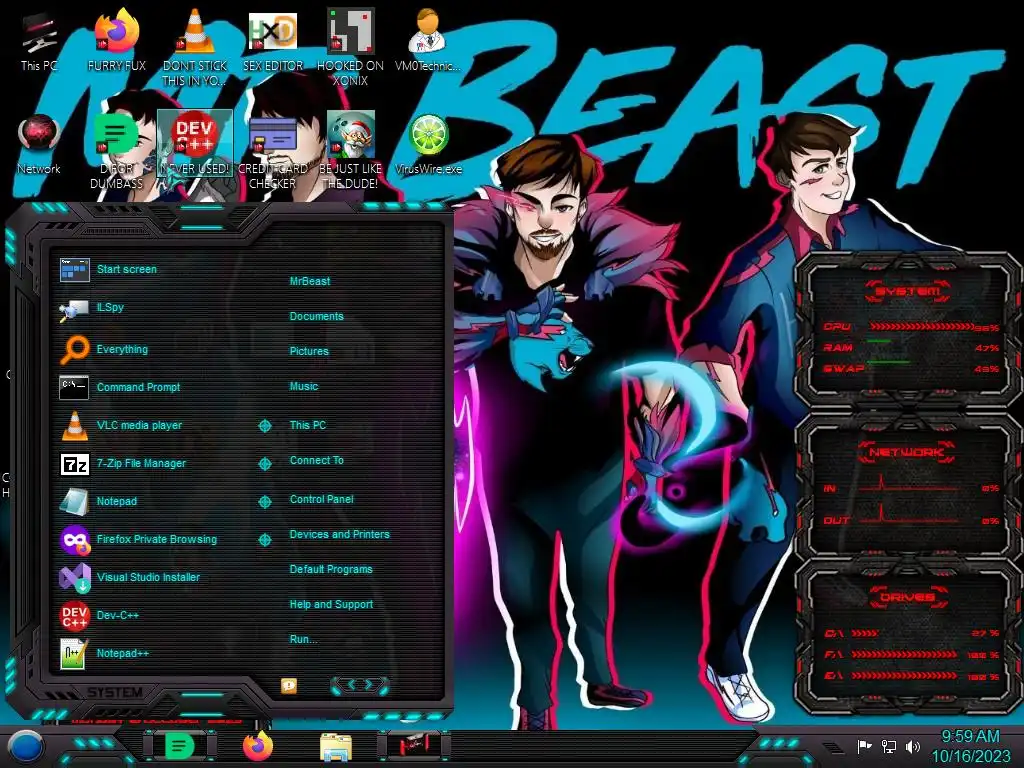Screen dimensions: 1024x768
Task: Open the HxD hex editor desktop icon
Action: (272, 42)
